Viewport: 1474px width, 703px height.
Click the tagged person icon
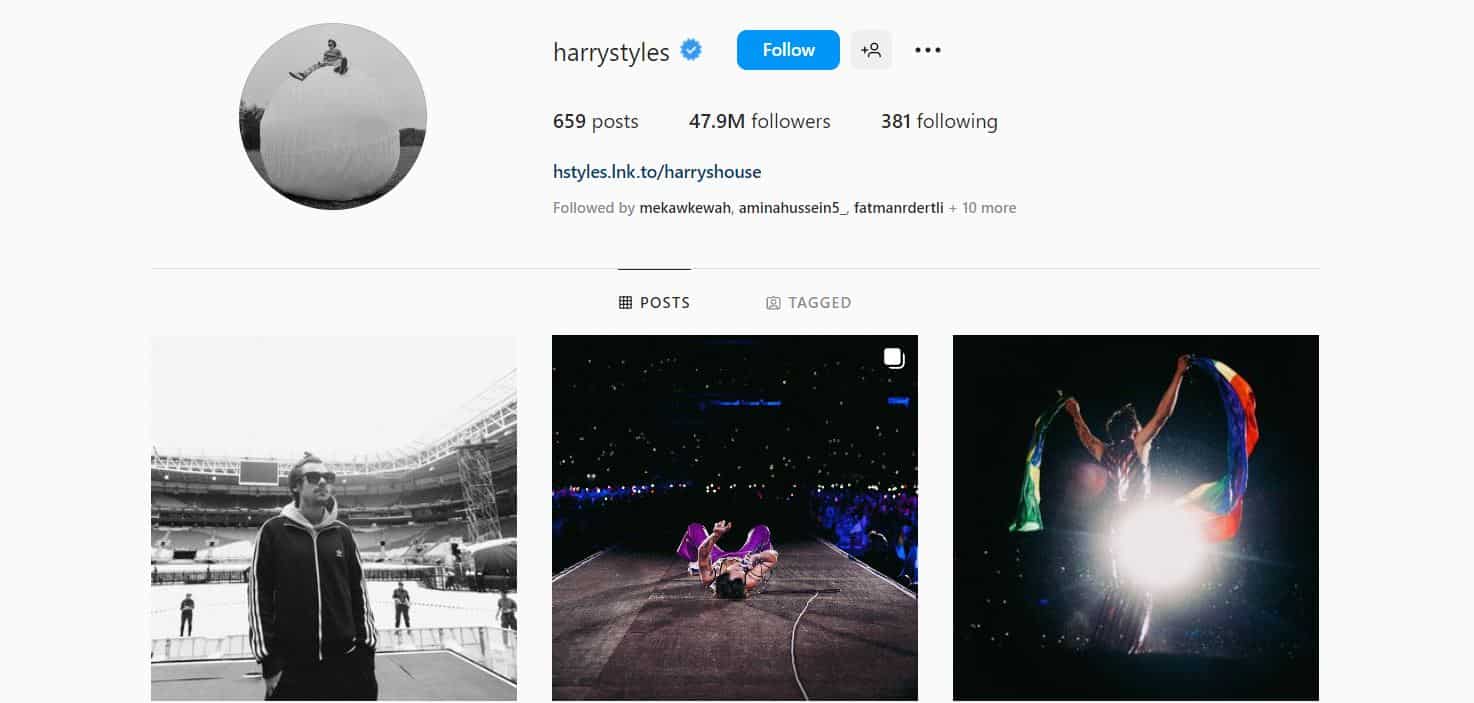[x=773, y=303]
